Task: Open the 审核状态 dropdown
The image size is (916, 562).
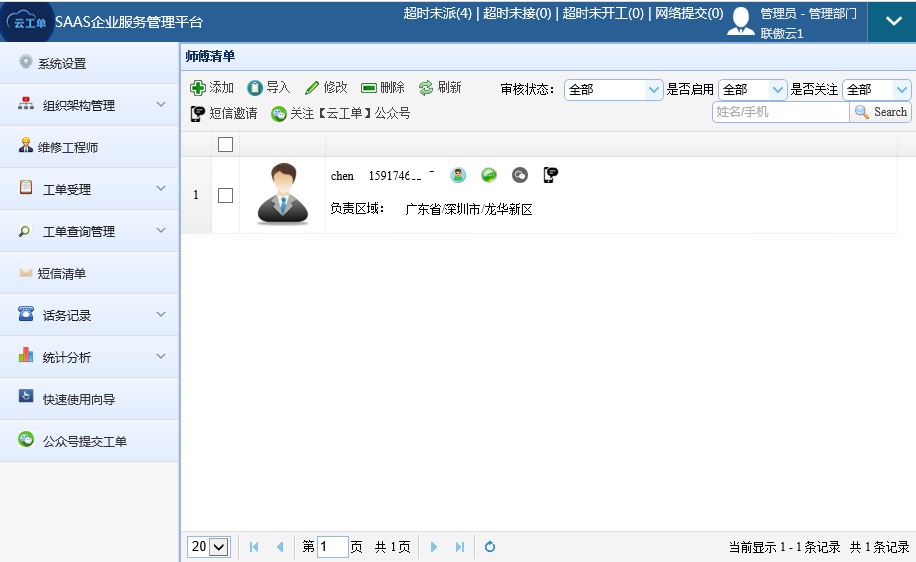Action: (x=614, y=89)
